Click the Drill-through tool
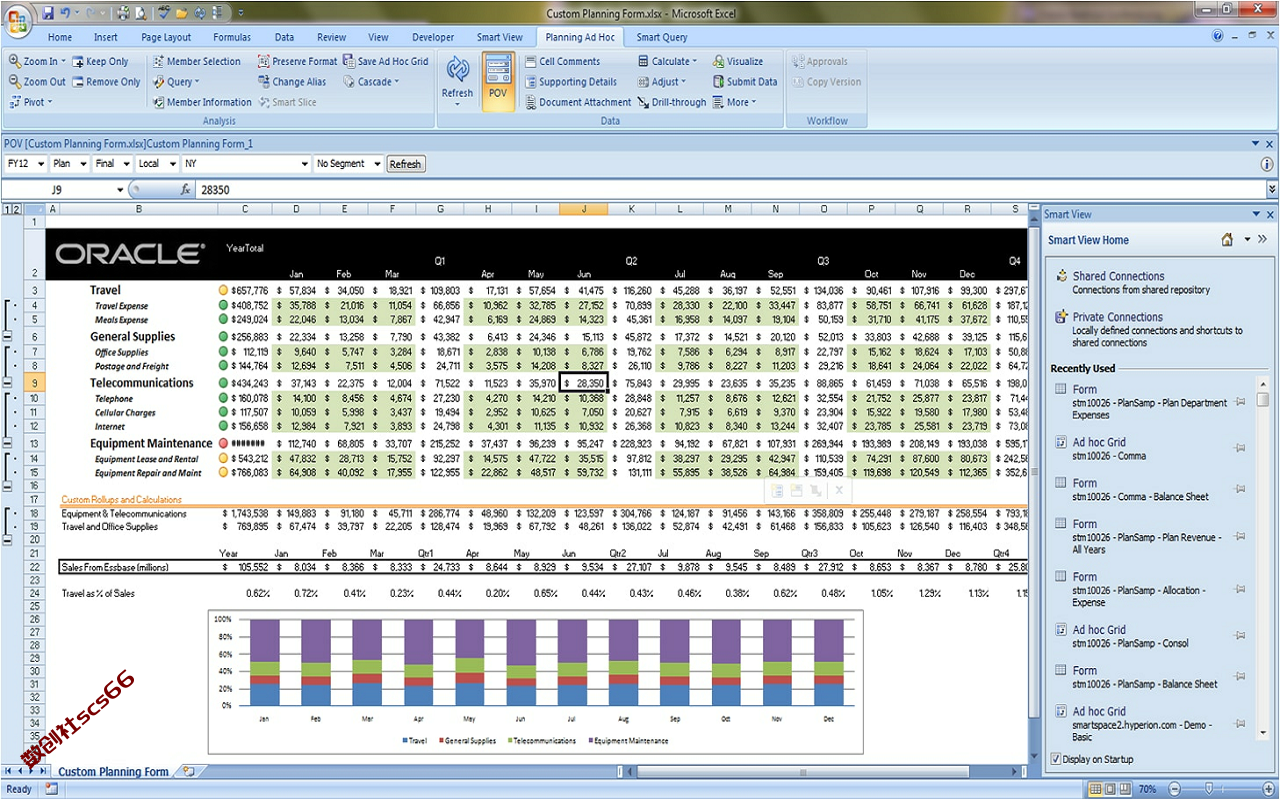The height and width of the screenshot is (800, 1280). coord(672,102)
